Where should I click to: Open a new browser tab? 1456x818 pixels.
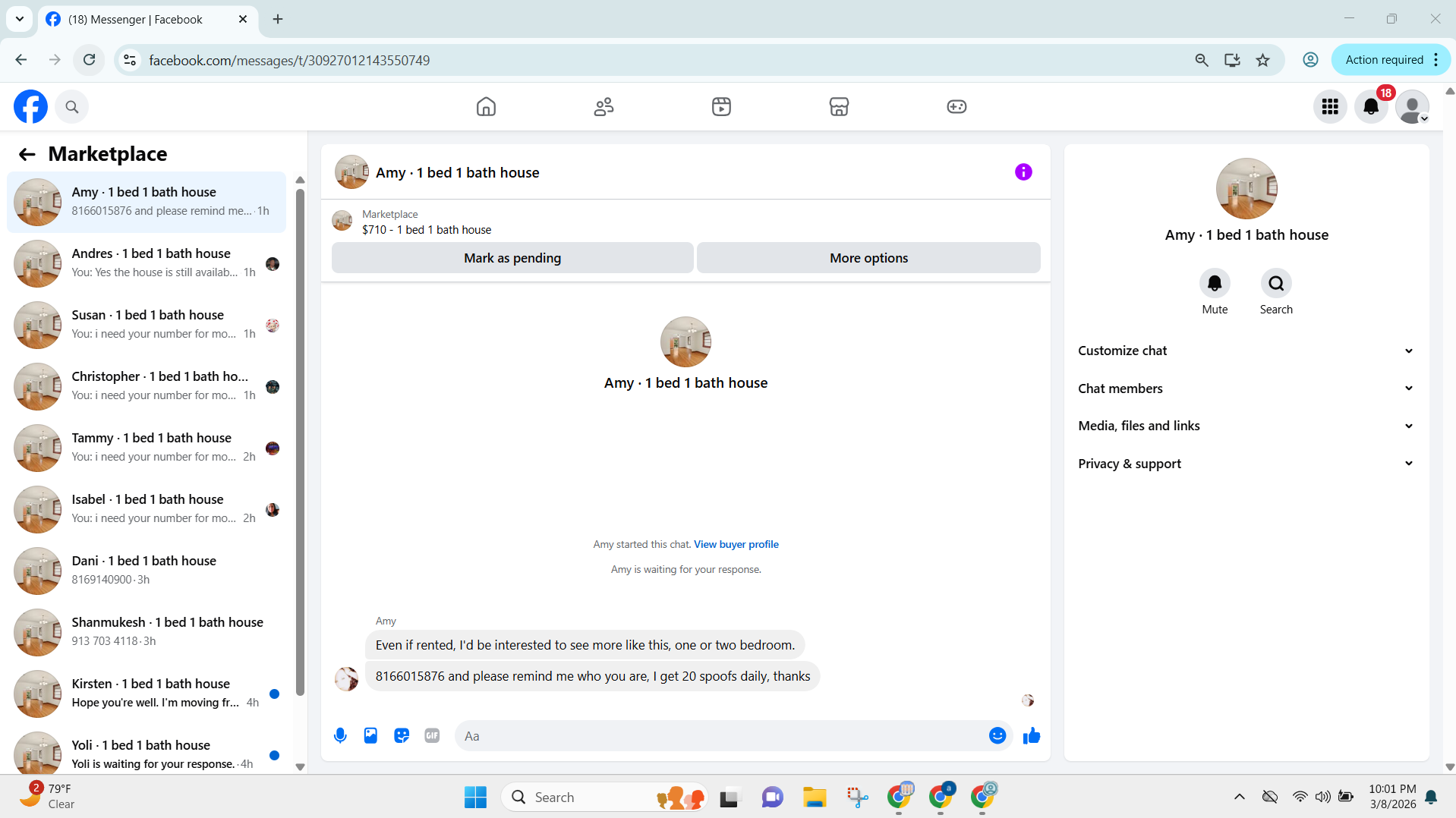click(278, 19)
